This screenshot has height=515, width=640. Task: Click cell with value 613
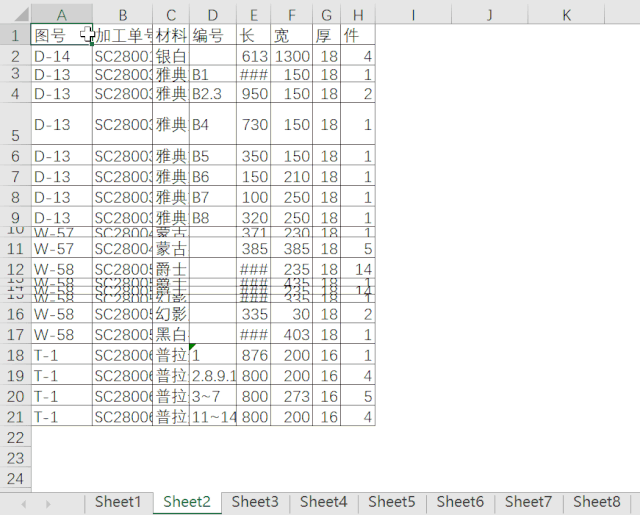(253, 56)
